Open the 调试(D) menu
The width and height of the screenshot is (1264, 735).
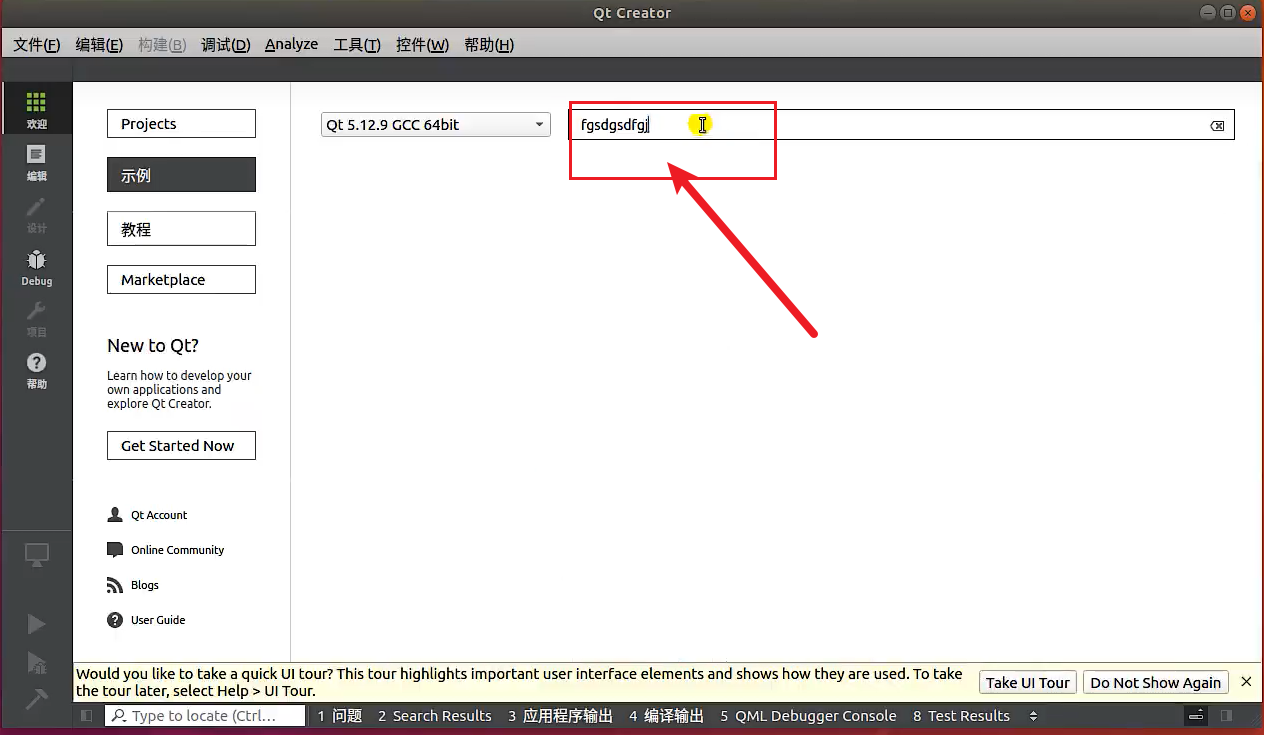225,45
